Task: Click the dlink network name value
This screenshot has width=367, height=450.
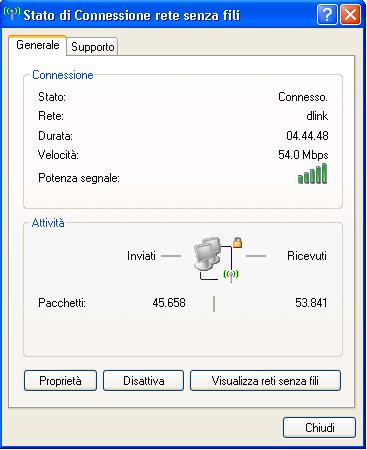Action: pos(317,116)
